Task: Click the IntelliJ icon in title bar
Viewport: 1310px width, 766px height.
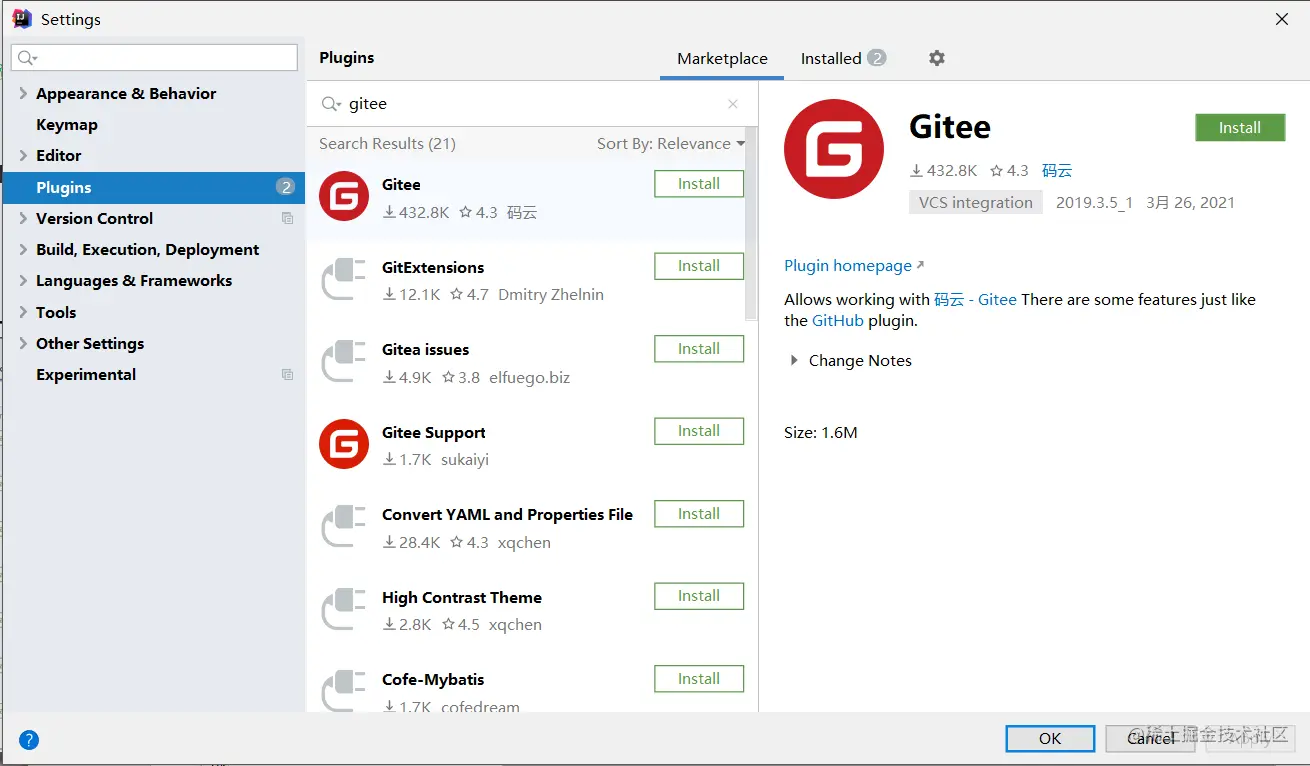Action: [x=21, y=19]
